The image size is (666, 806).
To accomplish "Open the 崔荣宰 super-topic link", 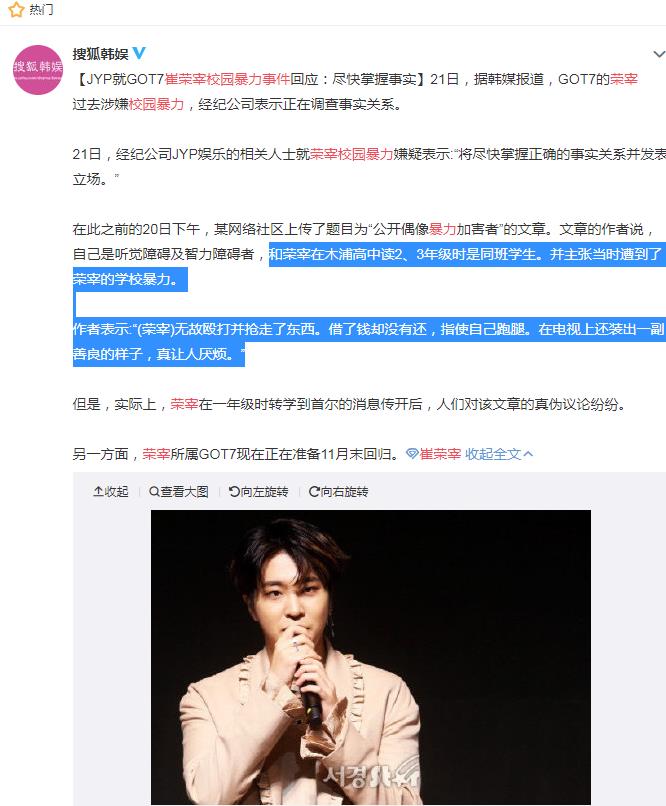I will (440, 454).
